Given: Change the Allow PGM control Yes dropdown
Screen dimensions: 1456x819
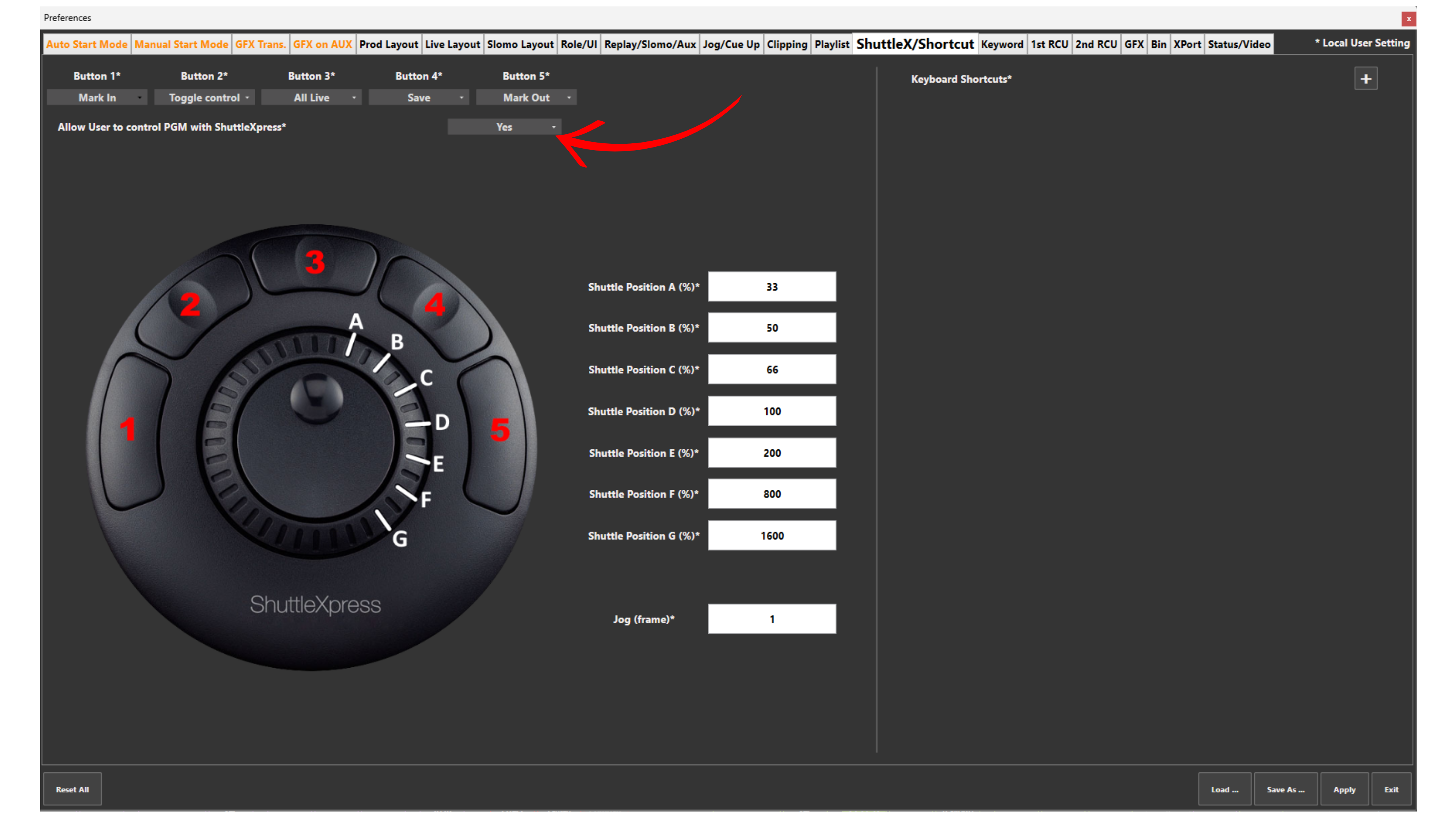Looking at the screenshot, I should (504, 127).
